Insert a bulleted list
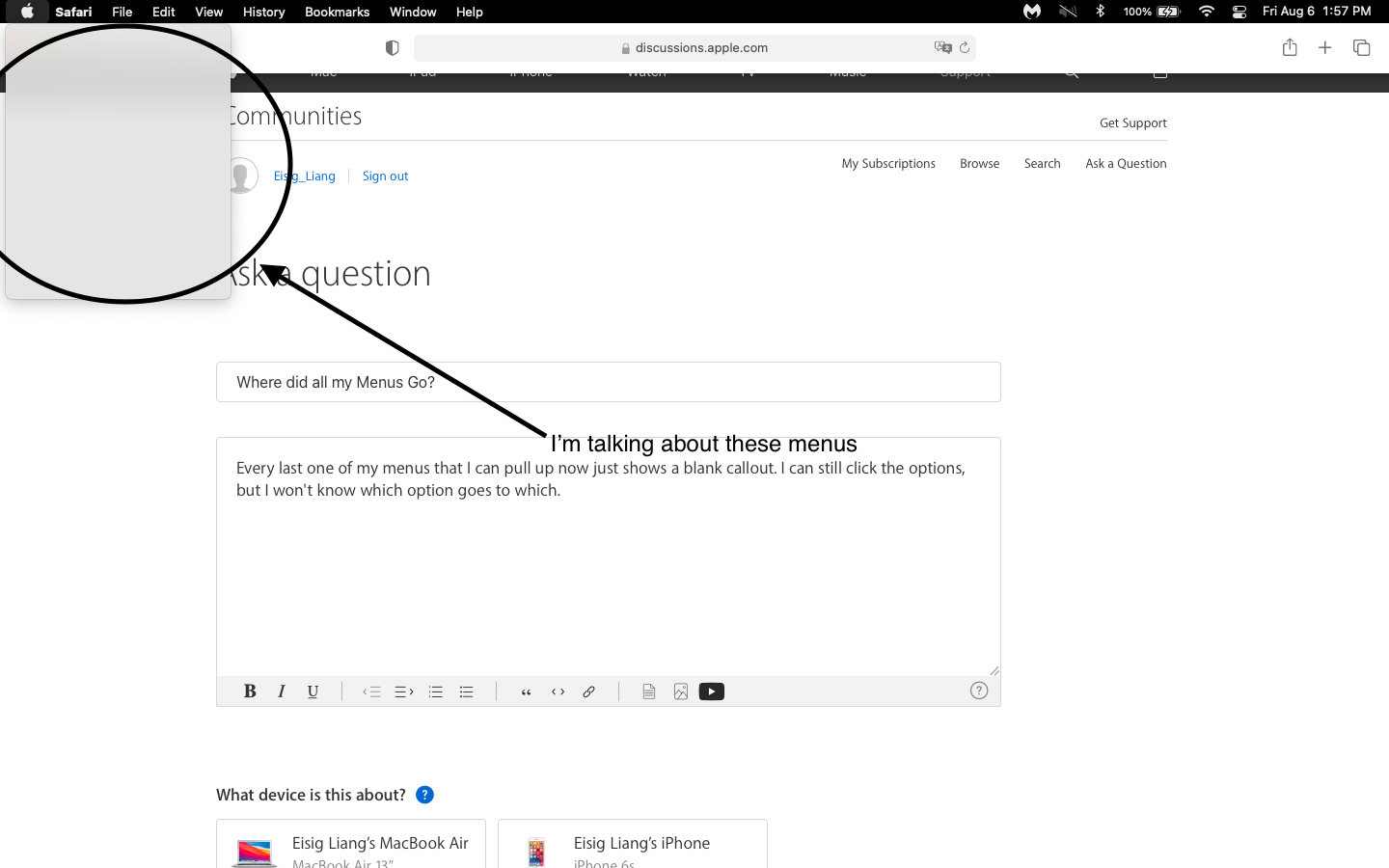The width and height of the screenshot is (1389, 868). click(467, 692)
